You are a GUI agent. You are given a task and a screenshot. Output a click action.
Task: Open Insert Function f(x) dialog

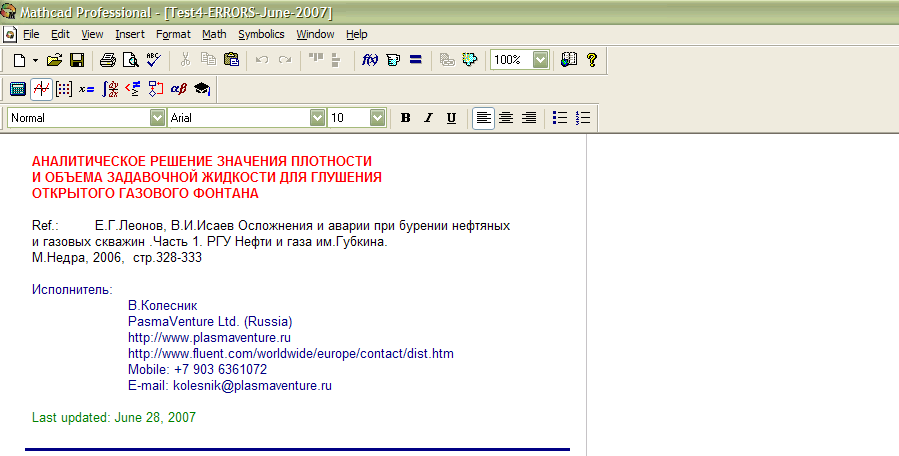[x=370, y=60]
